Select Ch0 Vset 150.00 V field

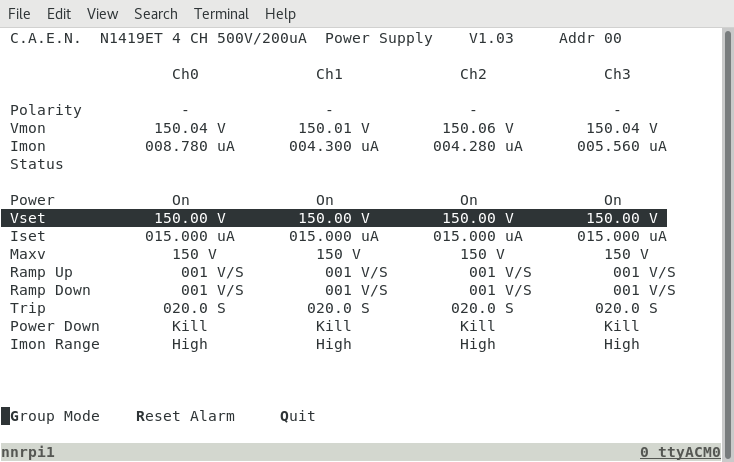190,218
